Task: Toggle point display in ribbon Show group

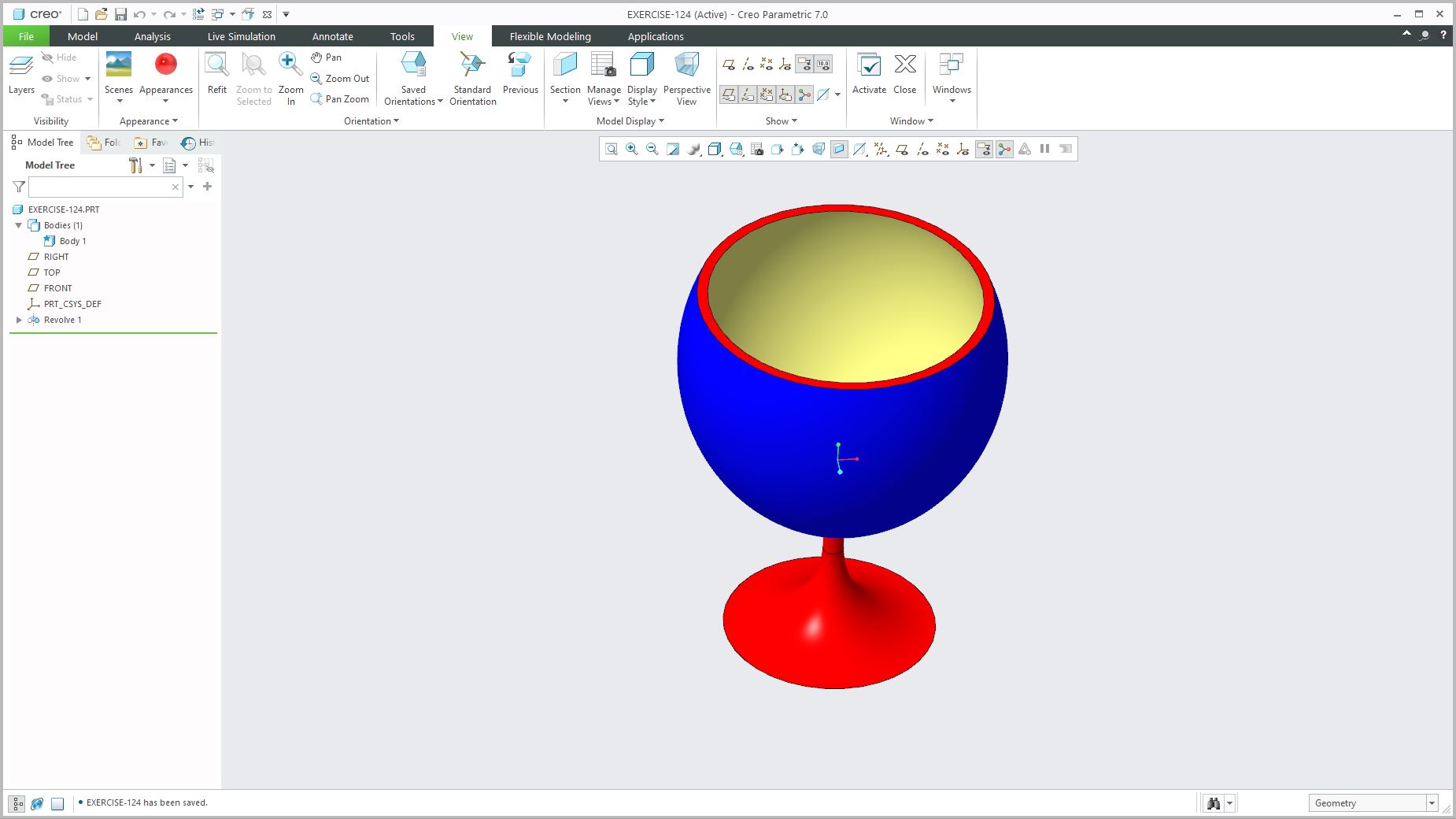Action: (767, 65)
